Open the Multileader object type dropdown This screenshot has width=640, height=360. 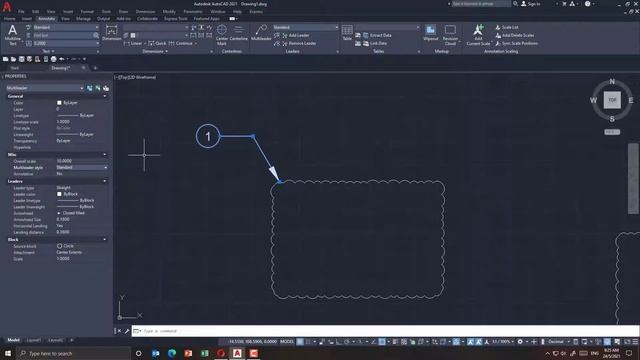coord(44,88)
